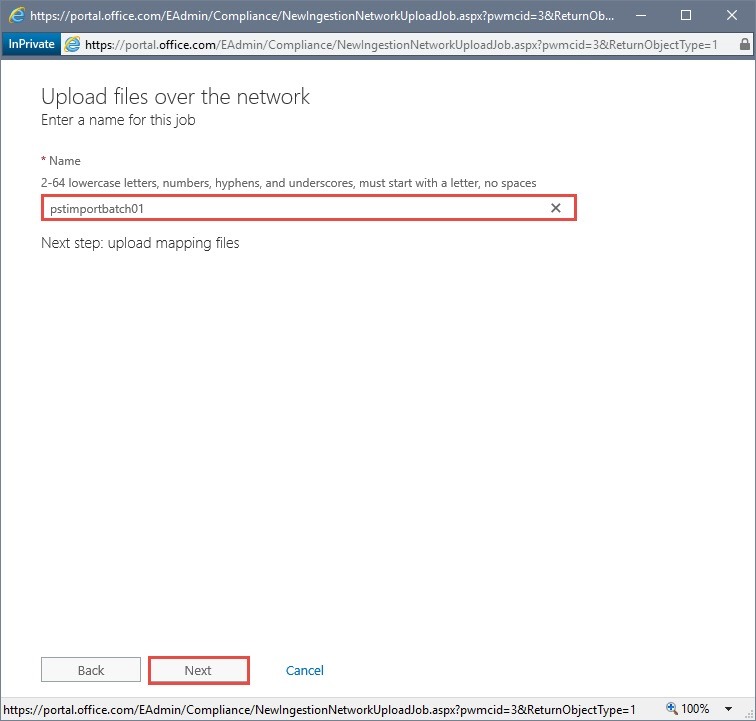Image resolution: width=756 pixels, height=721 pixels.
Task: Click the zoom magnifier icon in status bar
Action: (x=672, y=708)
